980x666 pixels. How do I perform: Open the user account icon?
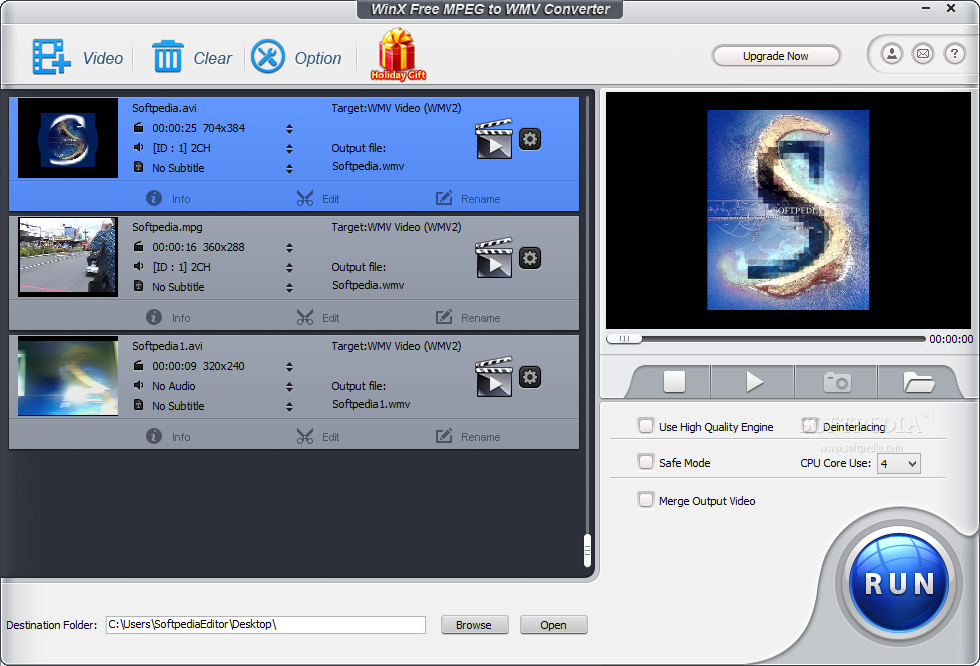coord(892,54)
